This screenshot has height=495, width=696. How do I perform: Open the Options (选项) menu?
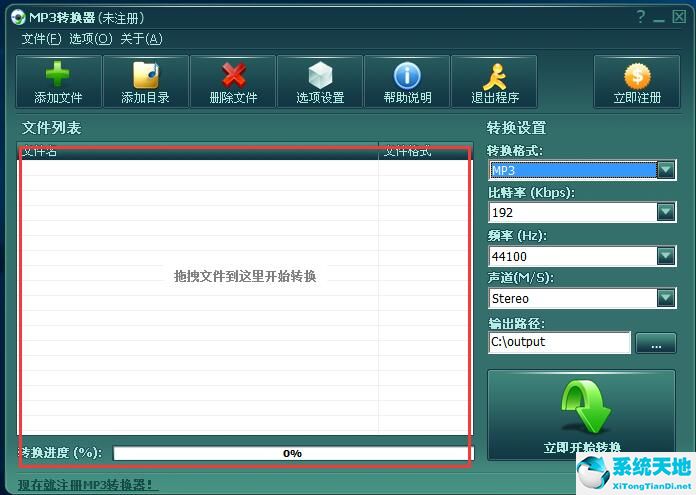[91, 39]
